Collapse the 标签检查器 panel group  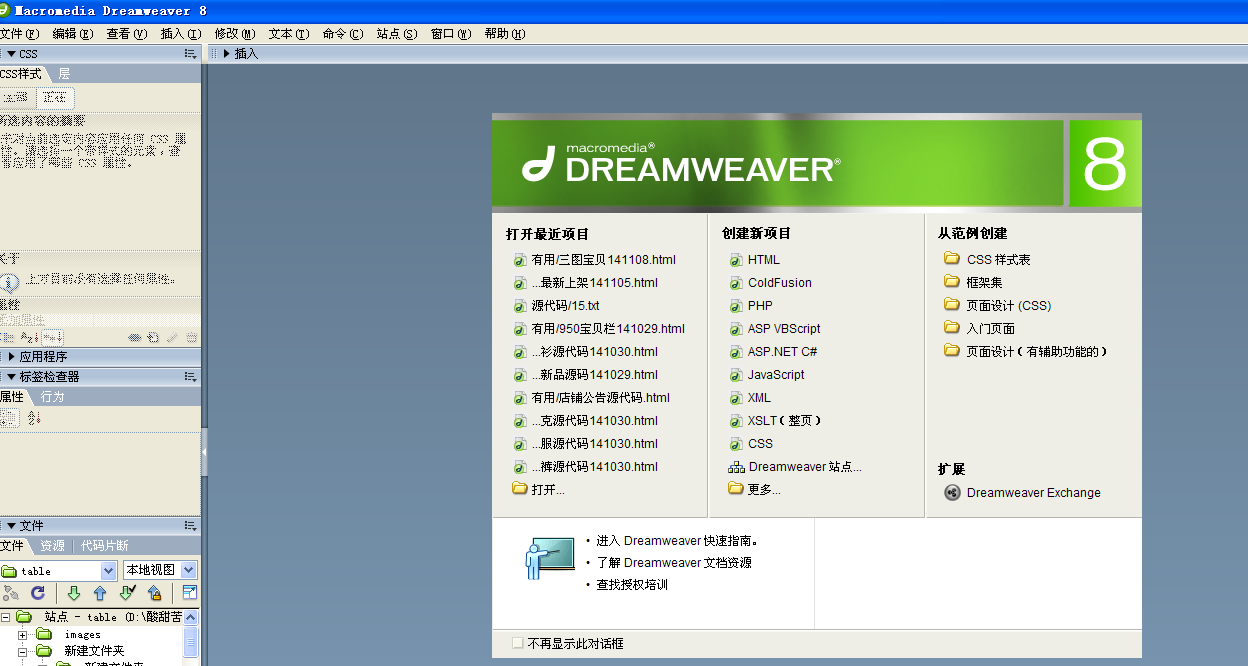pos(11,377)
